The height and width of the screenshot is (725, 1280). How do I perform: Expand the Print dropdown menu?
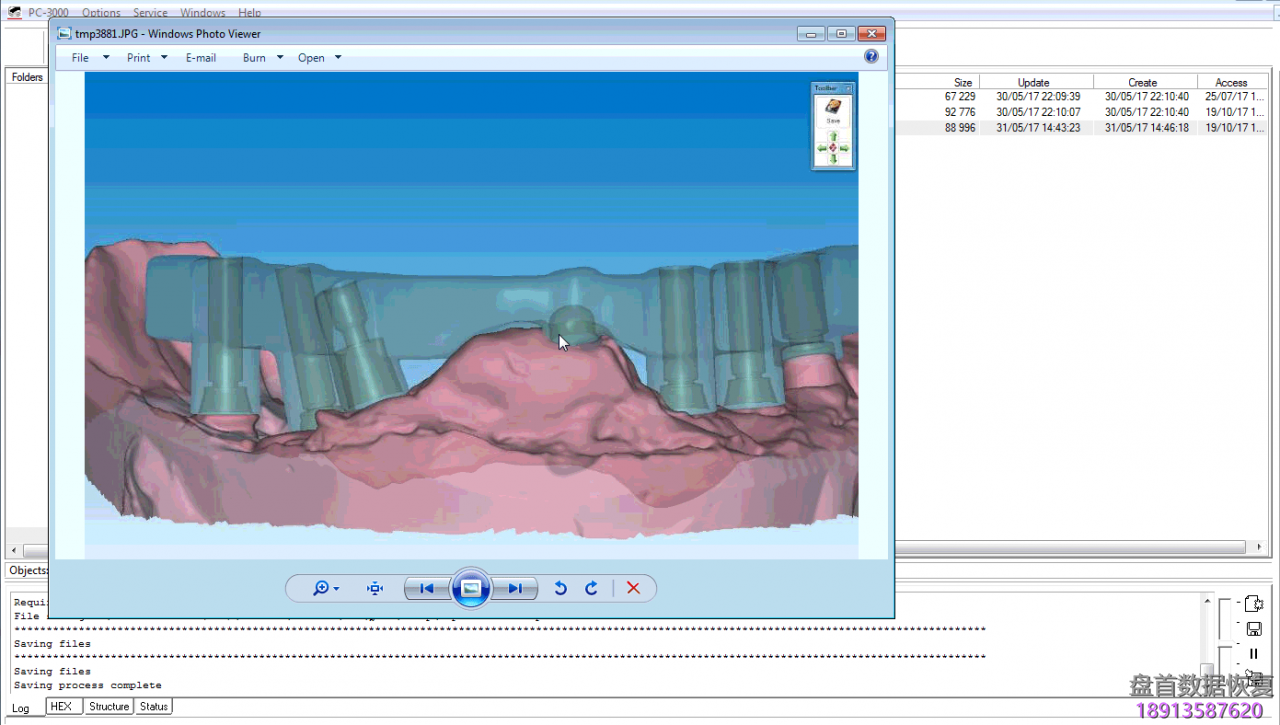[147, 58]
